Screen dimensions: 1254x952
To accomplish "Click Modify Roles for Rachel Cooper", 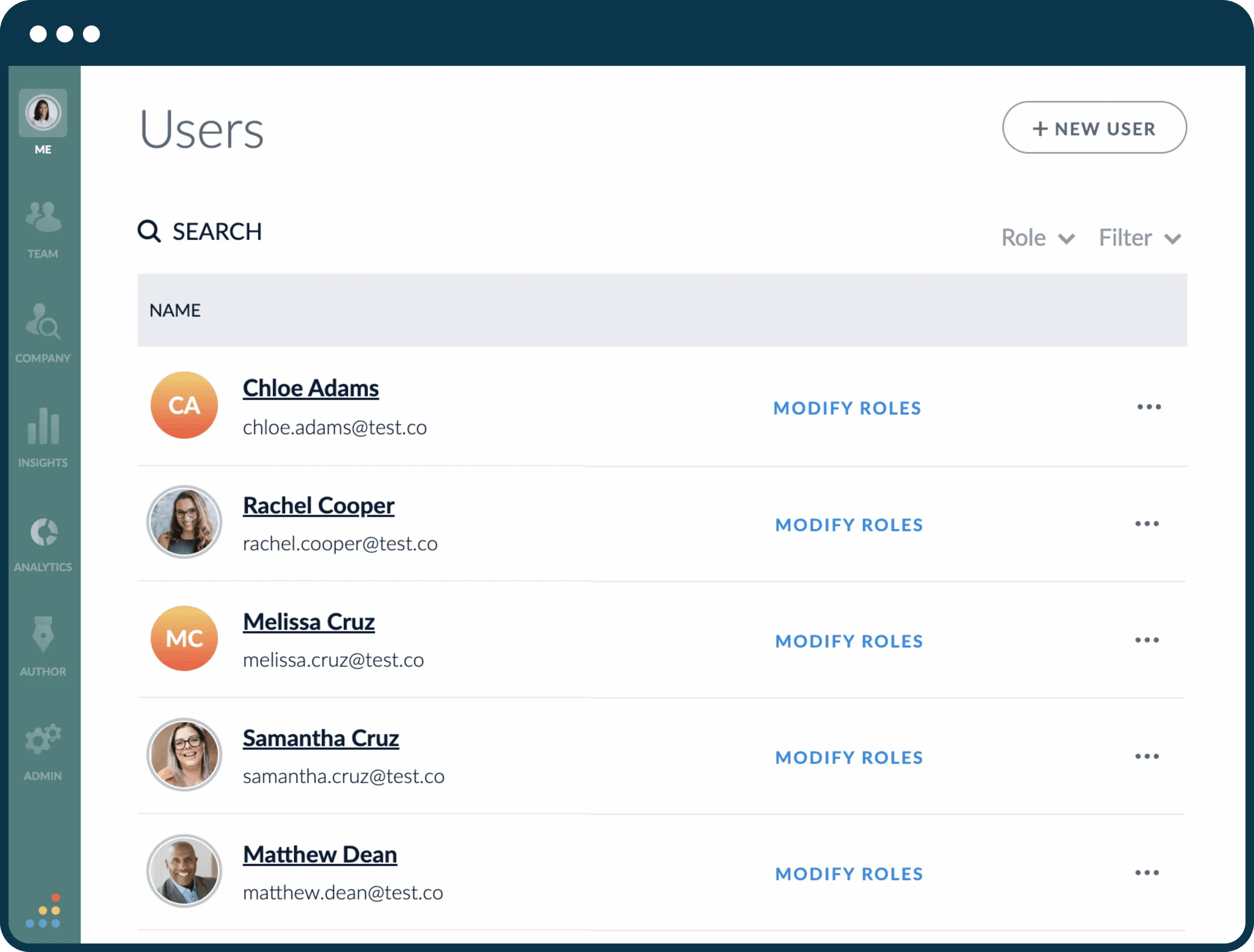I will (x=849, y=525).
